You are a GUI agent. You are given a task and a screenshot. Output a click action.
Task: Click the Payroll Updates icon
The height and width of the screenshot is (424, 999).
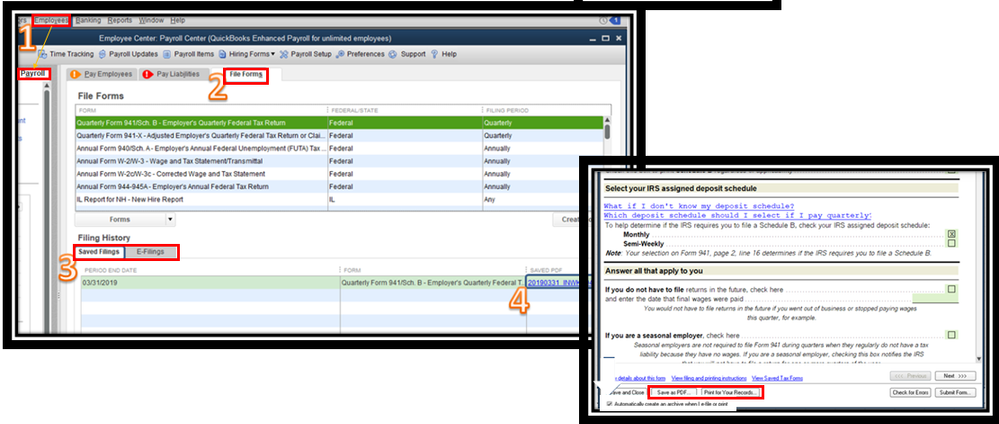[102, 54]
